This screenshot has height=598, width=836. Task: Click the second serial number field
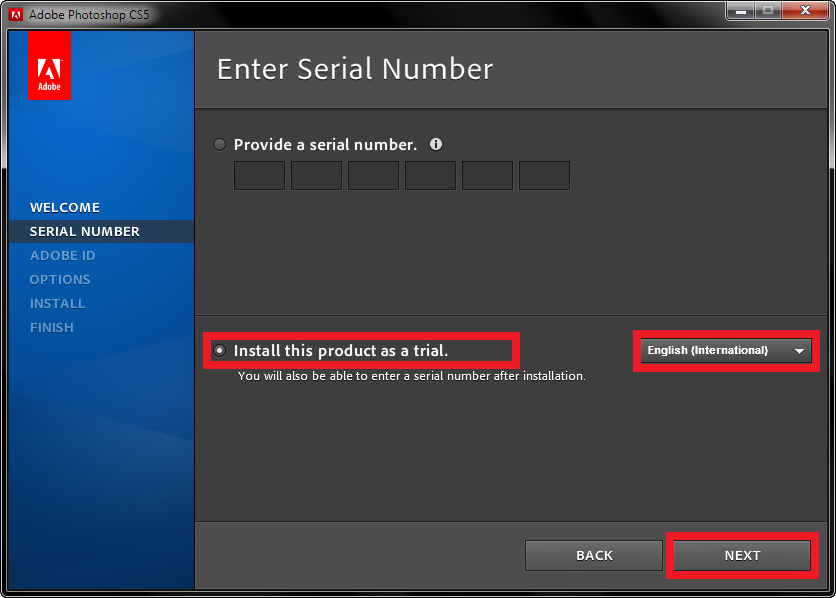pos(316,176)
